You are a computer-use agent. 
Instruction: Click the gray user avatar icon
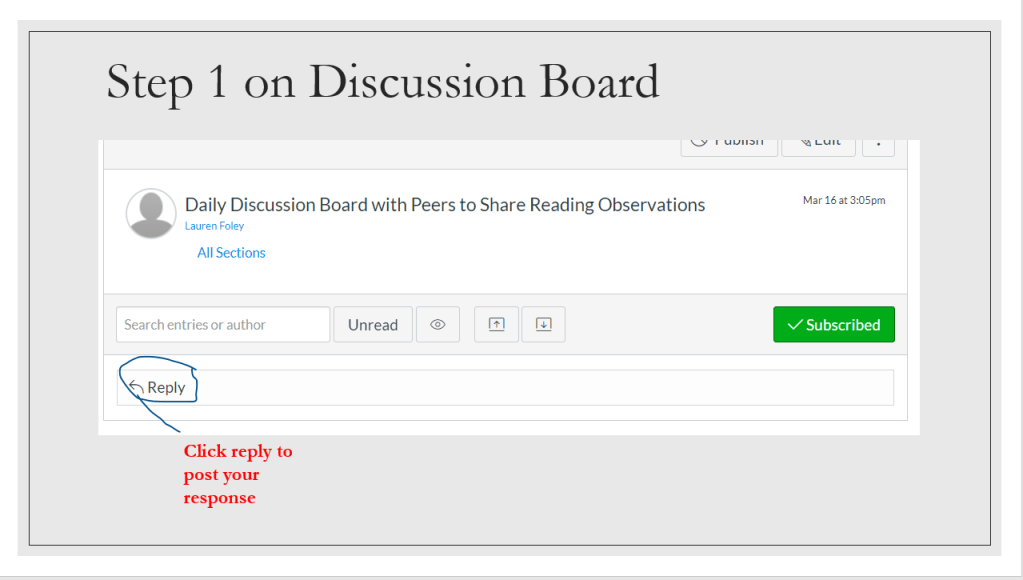151,213
